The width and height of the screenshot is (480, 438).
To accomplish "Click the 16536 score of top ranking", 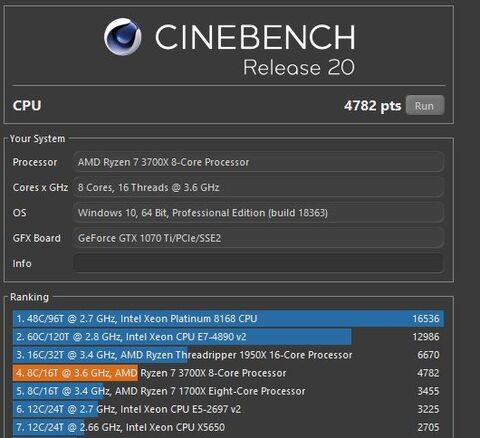I will (x=426, y=319).
